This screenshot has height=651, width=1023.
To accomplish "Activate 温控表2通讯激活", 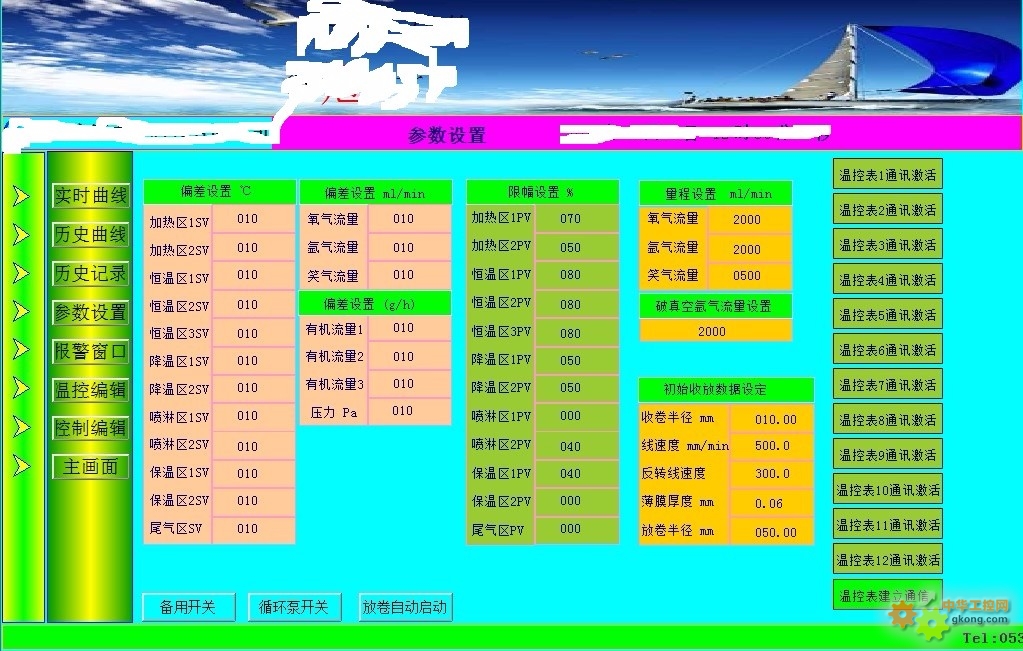I will pos(887,210).
